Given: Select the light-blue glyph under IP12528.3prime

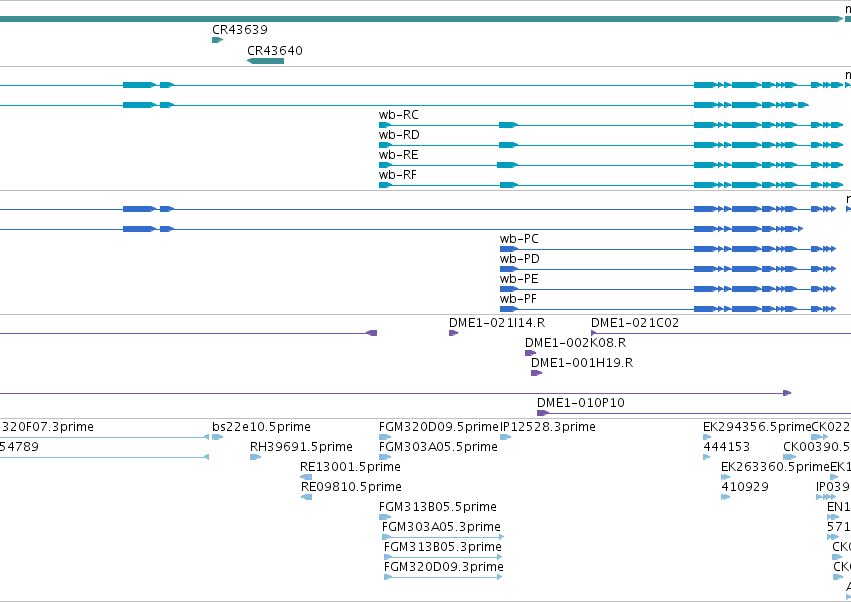Looking at the screenshot, I should pos(505,437).
